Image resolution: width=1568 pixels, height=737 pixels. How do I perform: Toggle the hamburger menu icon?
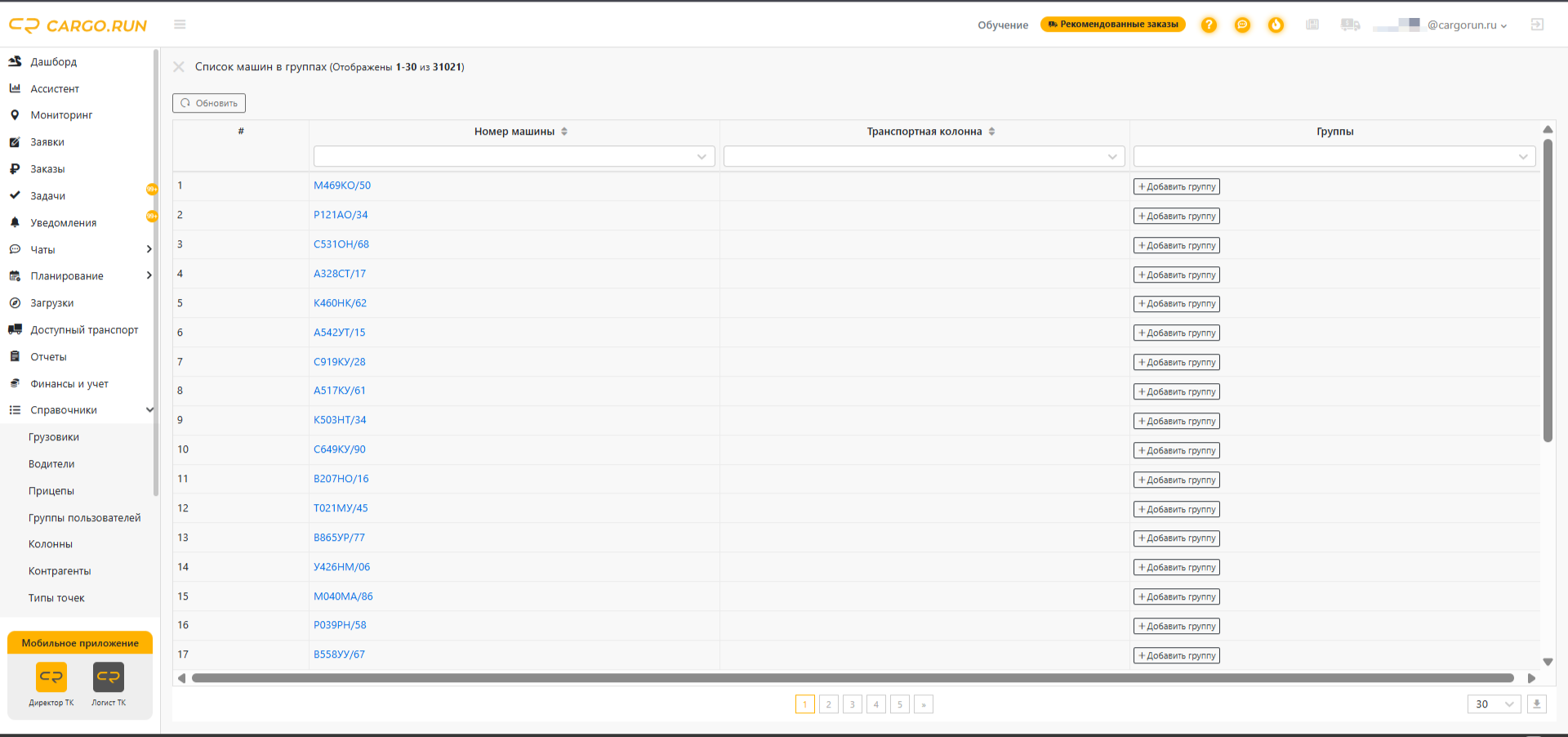pyautogui.click(x=180, y=25)
